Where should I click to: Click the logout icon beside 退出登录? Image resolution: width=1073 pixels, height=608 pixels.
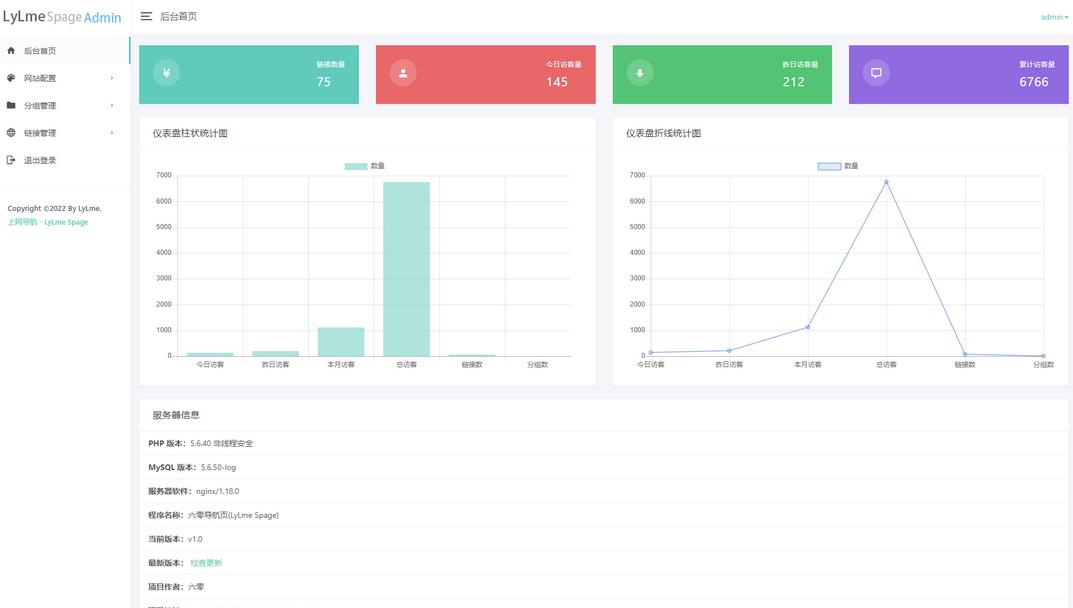coord(11,160)
